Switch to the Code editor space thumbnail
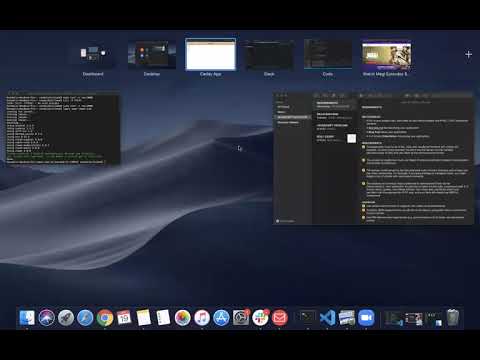Viewport: 480px width, 360px height. tap(328, 54)
